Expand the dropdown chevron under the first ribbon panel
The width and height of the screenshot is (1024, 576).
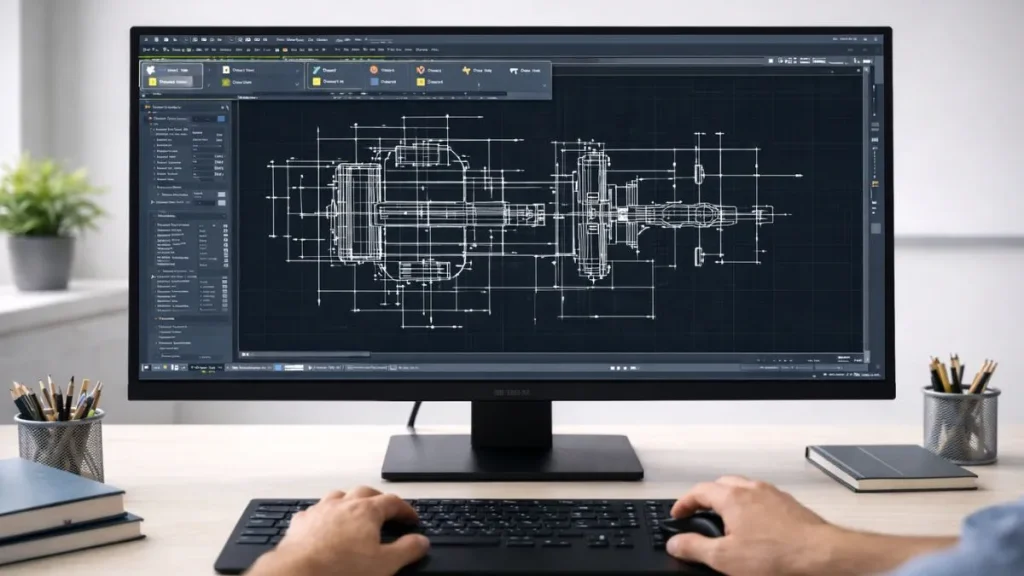208,84
